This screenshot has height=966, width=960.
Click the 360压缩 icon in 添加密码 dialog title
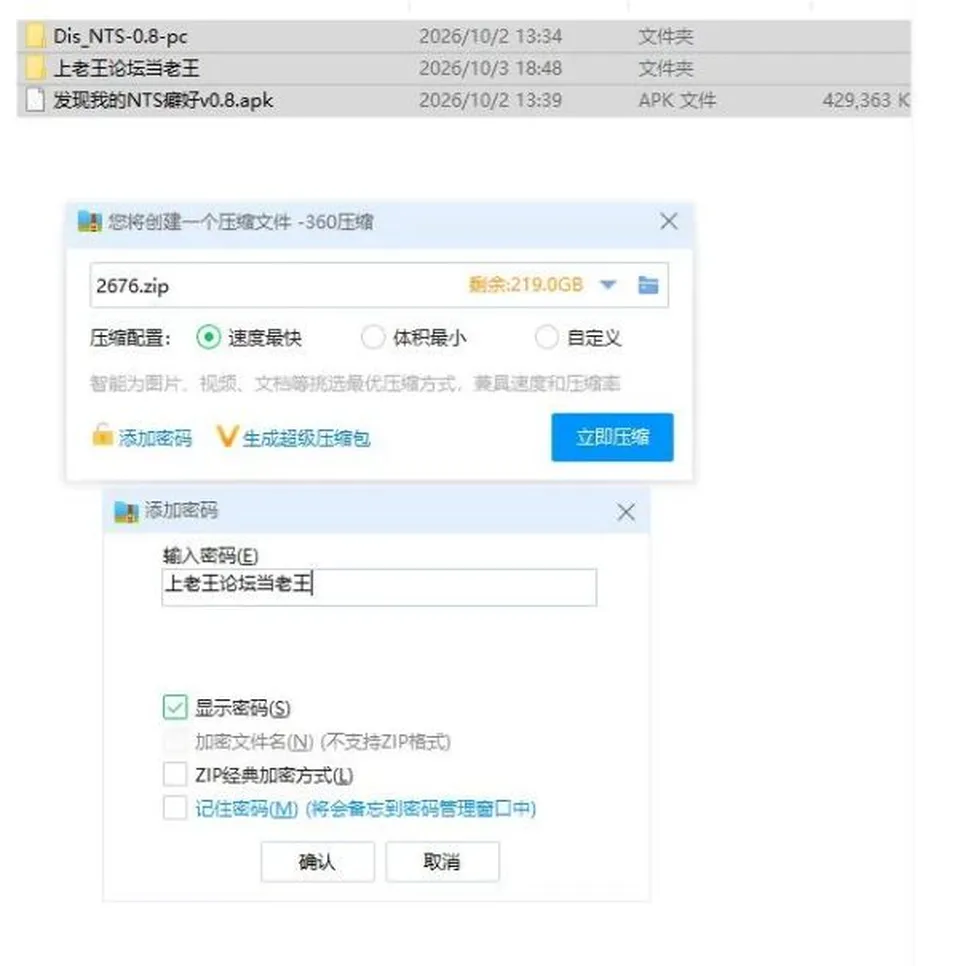[x=127, y=511]
